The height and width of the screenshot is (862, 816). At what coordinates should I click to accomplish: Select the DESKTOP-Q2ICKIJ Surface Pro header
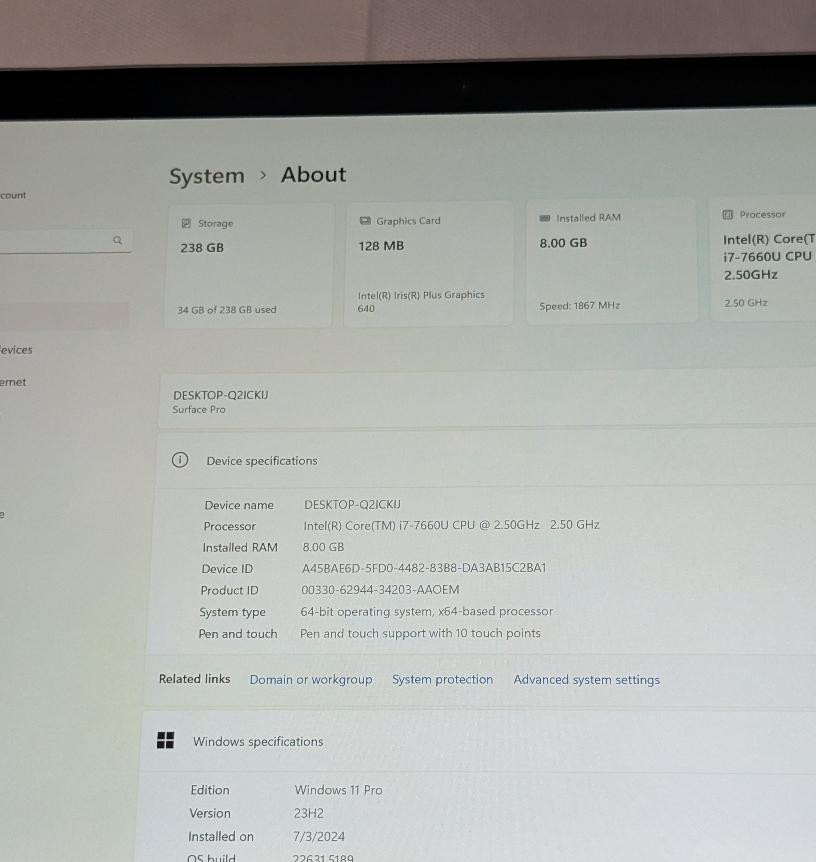click(x=487, y=401)
